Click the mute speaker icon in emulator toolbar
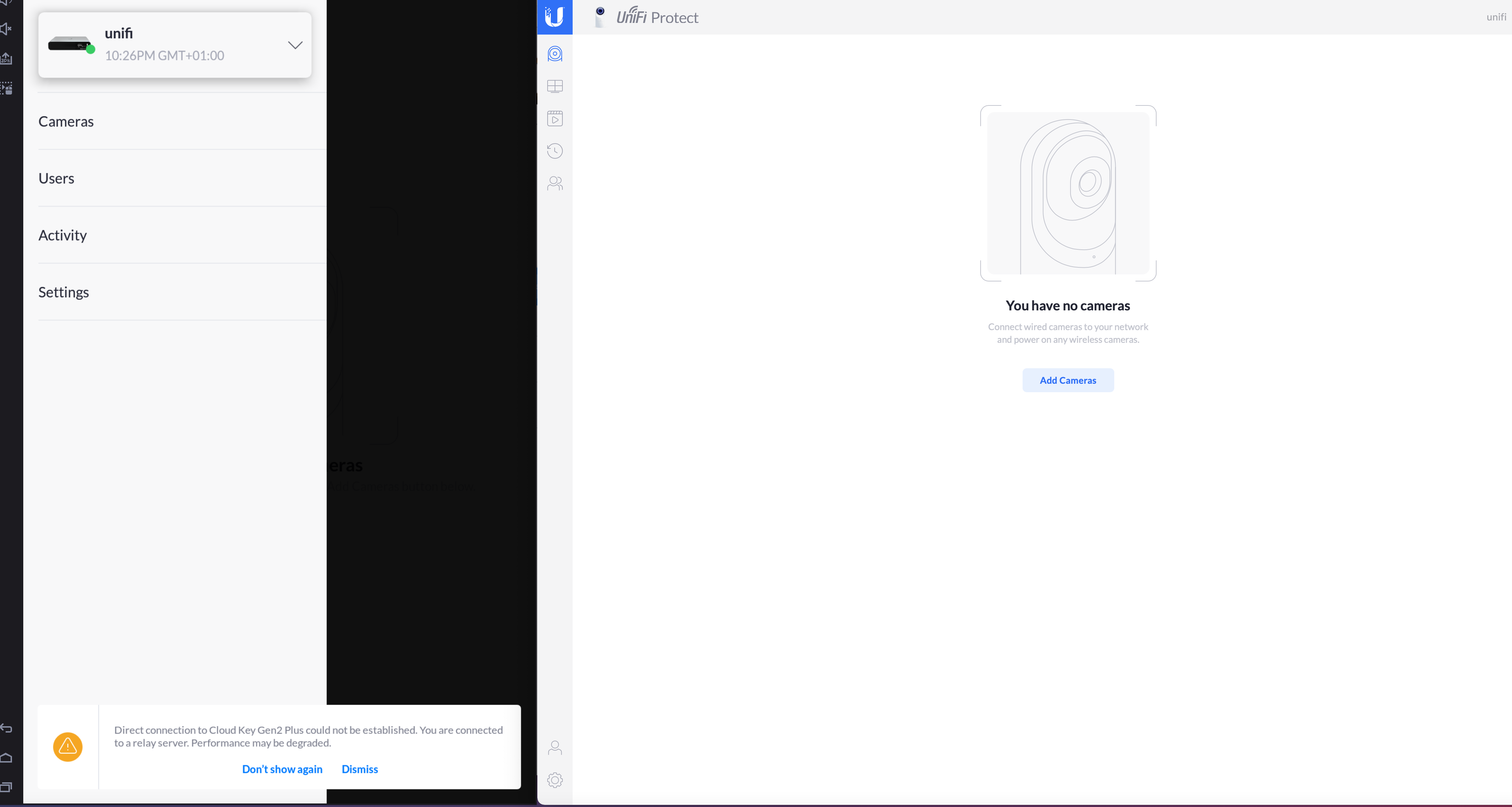 point(6,29)
